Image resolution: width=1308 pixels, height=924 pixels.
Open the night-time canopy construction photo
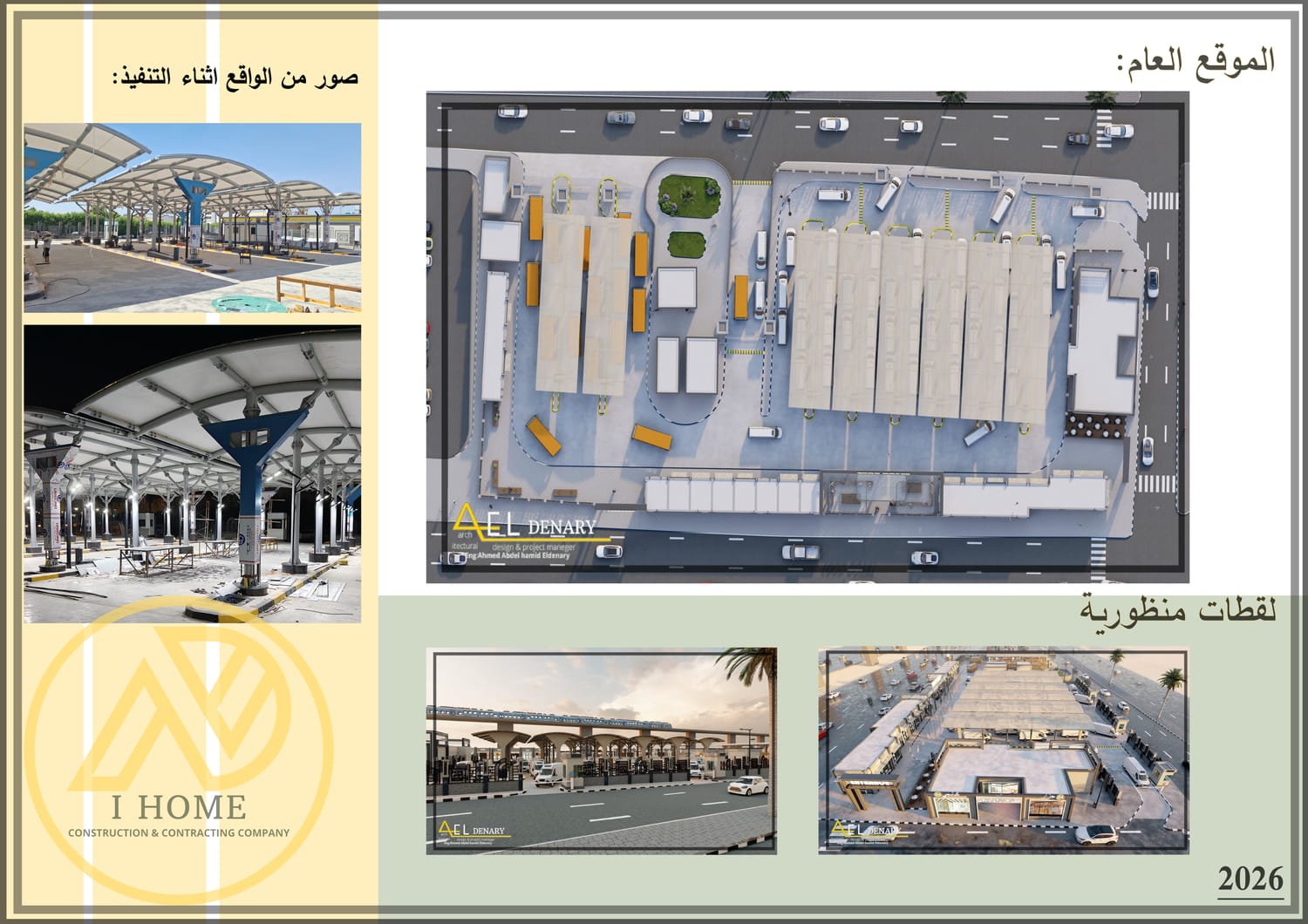(192, 474)
